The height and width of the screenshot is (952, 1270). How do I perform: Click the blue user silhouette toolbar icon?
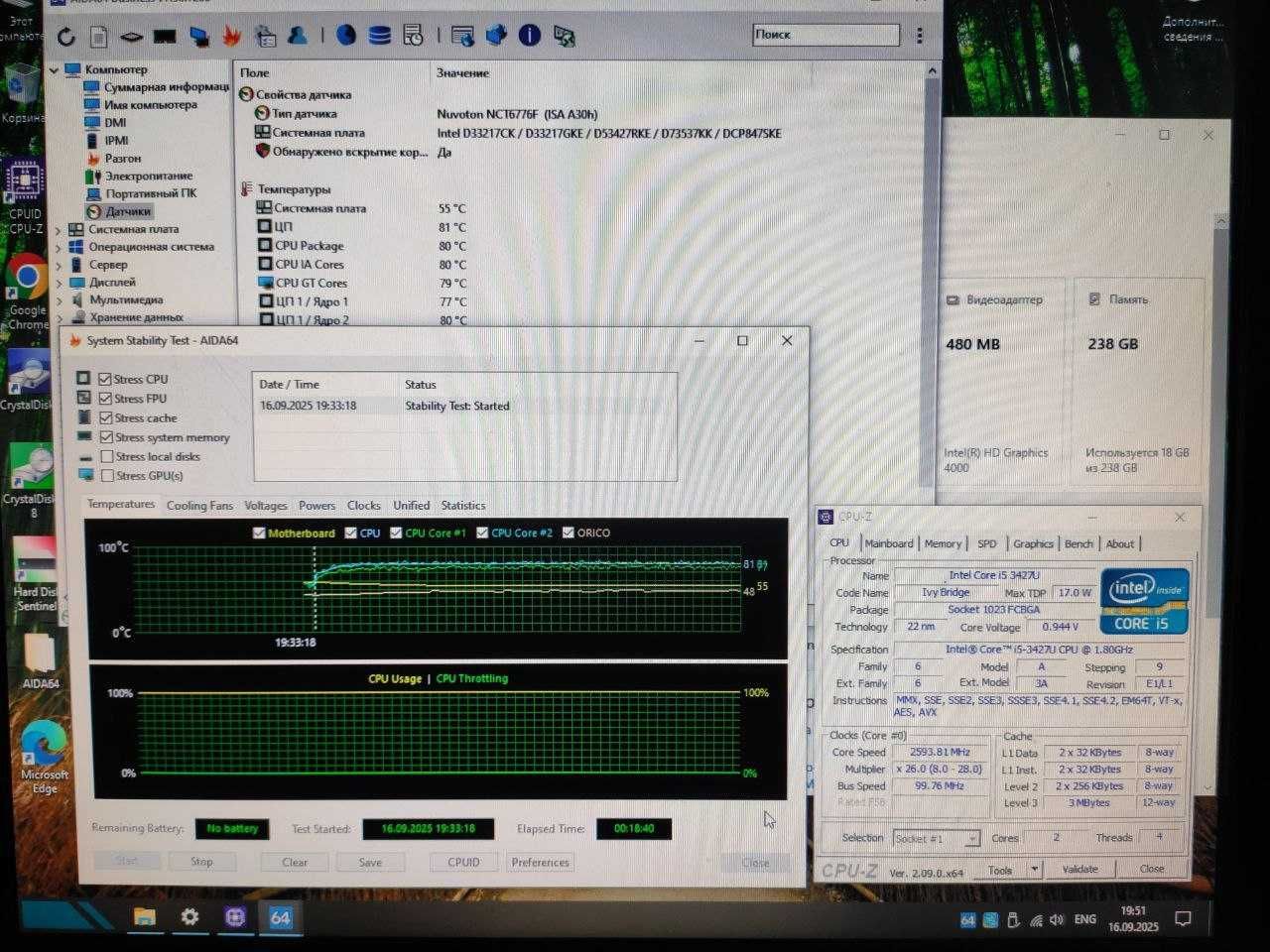(297, 36)
